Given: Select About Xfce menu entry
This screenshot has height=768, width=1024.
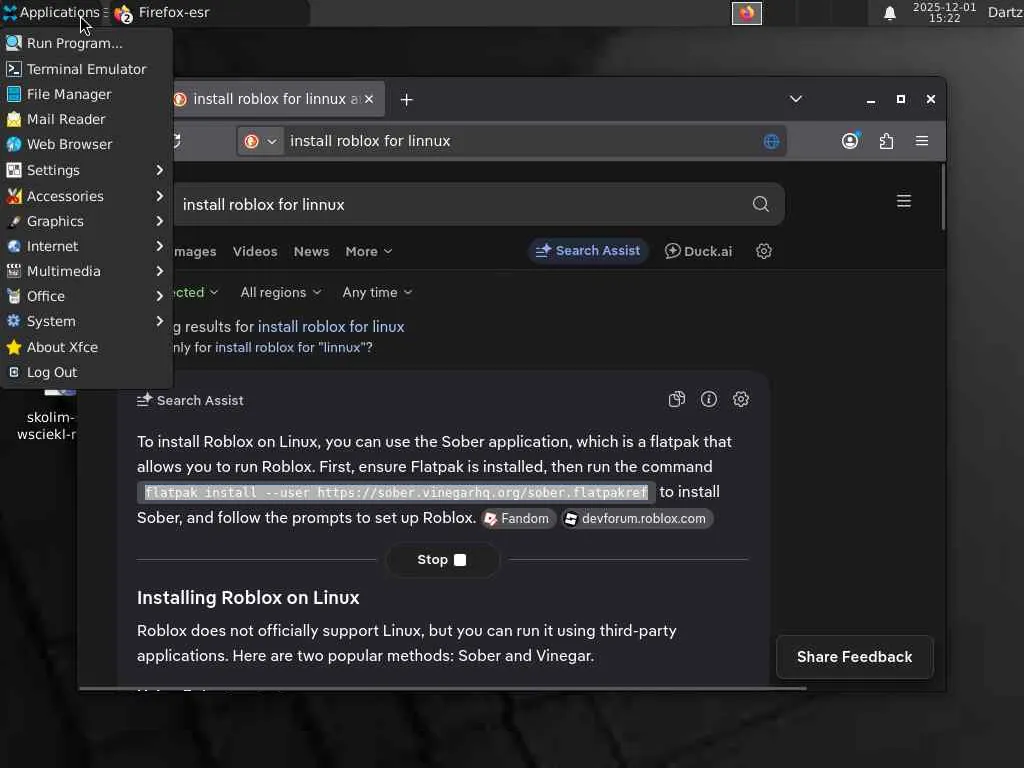Looking at the screenshot, I should tap(86, 347).
